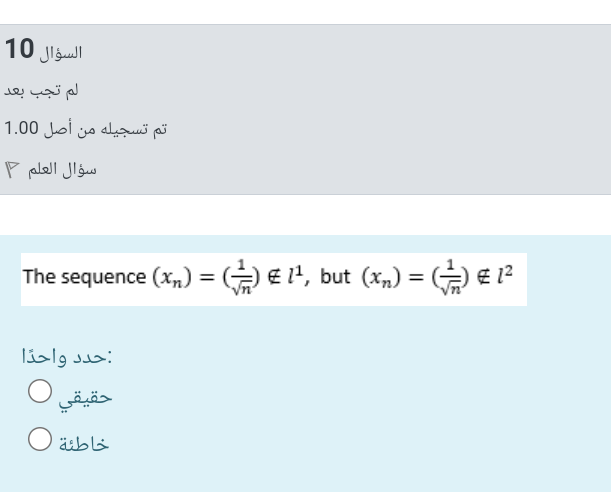The image size is (611, 504).
Task: Click the السؤال heading word
Action: [61, 53]
